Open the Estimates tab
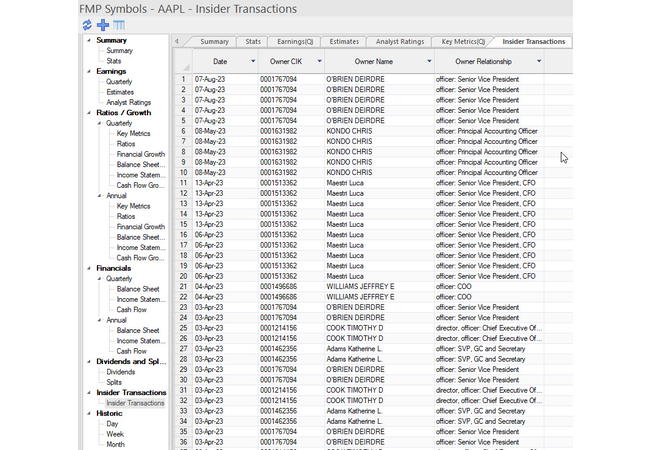650x450 pixels. (344, 41)
